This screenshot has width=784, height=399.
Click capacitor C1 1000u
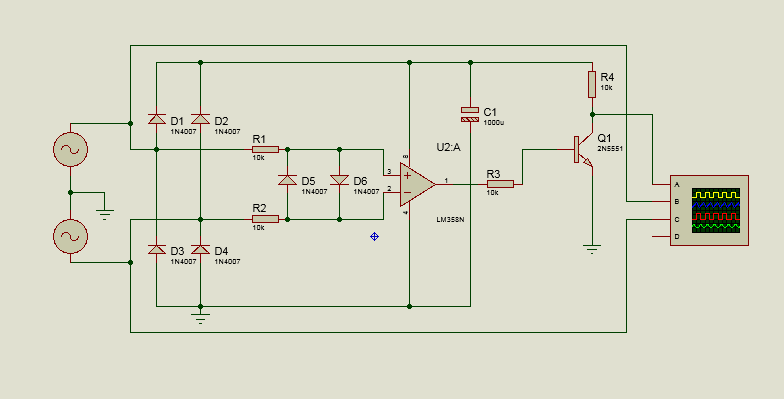pyautogui.click(x=470, y=114)
